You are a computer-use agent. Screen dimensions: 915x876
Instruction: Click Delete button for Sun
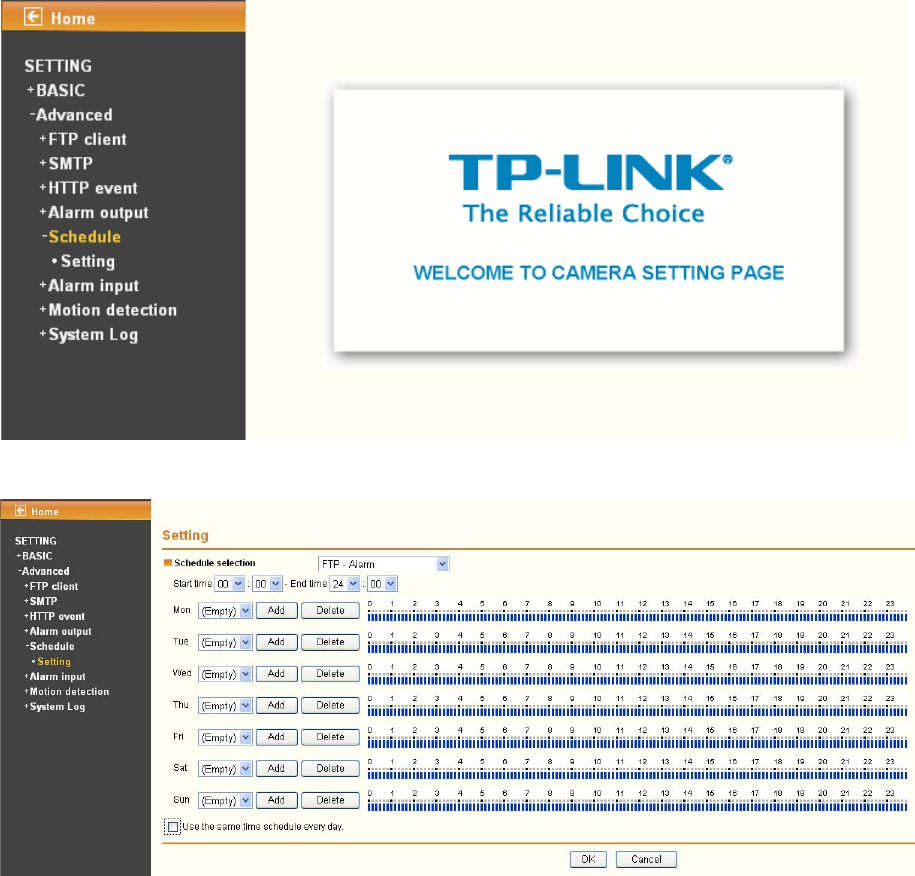(x=330, y=800)
